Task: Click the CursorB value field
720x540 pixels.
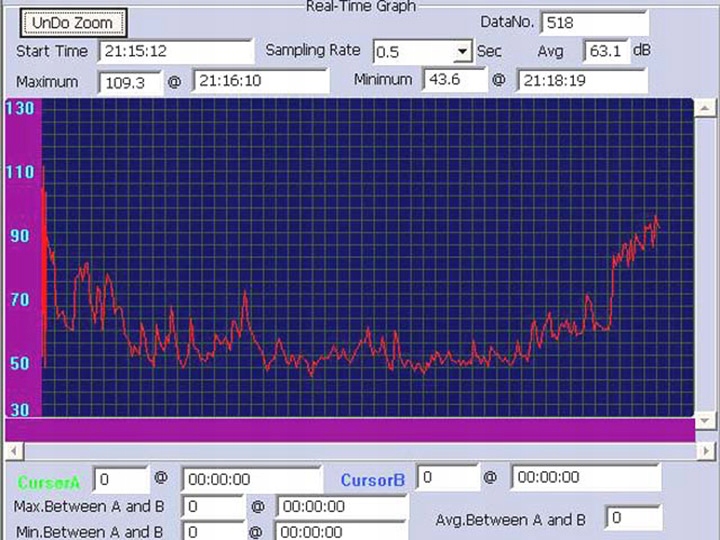Action: (444, 478)
